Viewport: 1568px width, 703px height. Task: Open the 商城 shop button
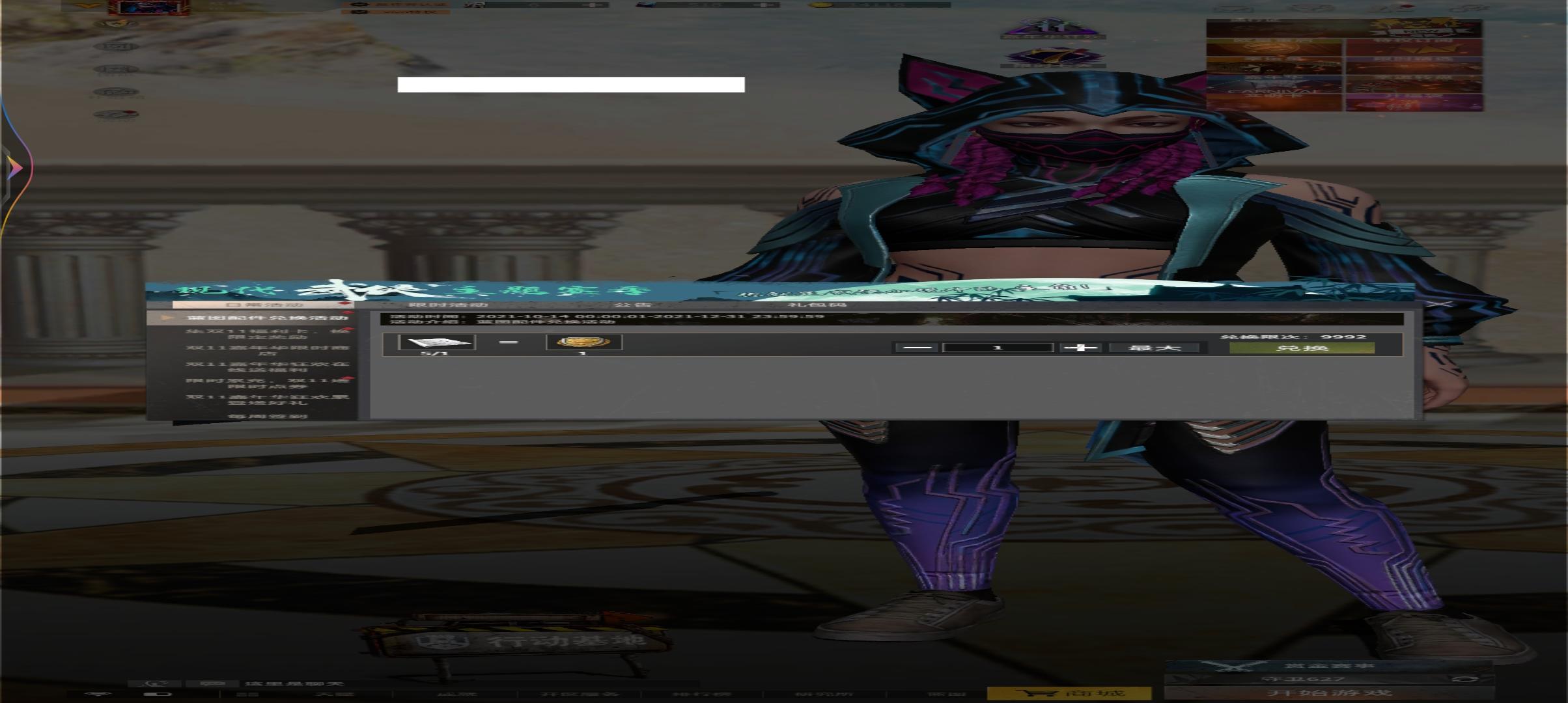pos(1069,694)
